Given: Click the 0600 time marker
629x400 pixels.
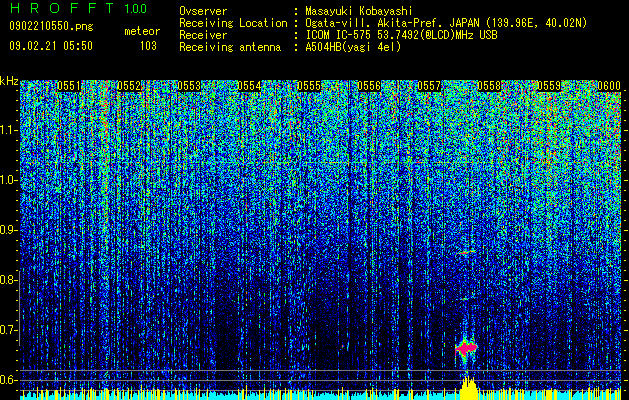Looking at the screenshot, I should point(609,86).
